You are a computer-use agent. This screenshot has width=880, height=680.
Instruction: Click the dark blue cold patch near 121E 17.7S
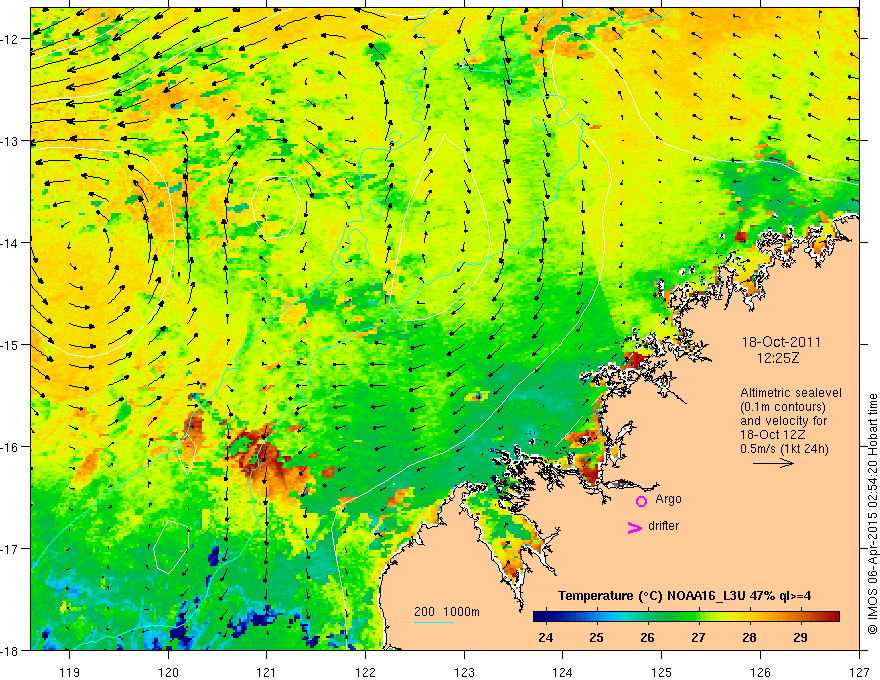[x=258, y=620]
